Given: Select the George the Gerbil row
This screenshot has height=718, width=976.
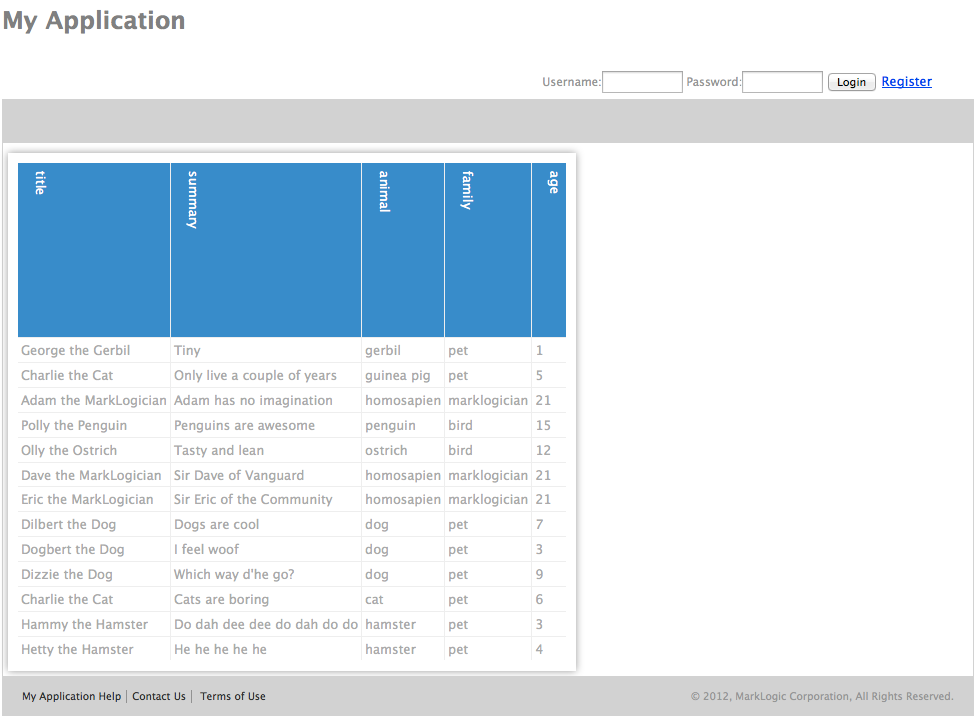Looking at the screenshot, I should click(76, 351).
